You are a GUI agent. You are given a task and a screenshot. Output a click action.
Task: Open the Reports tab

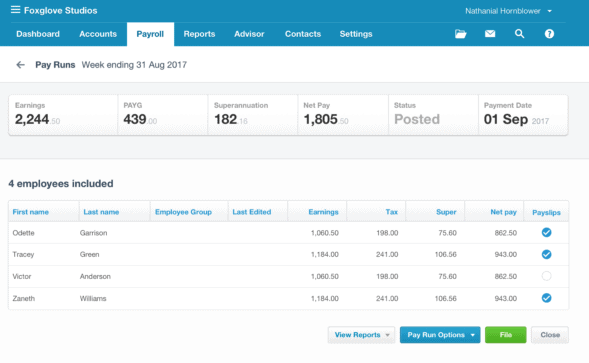click(199, 34)
